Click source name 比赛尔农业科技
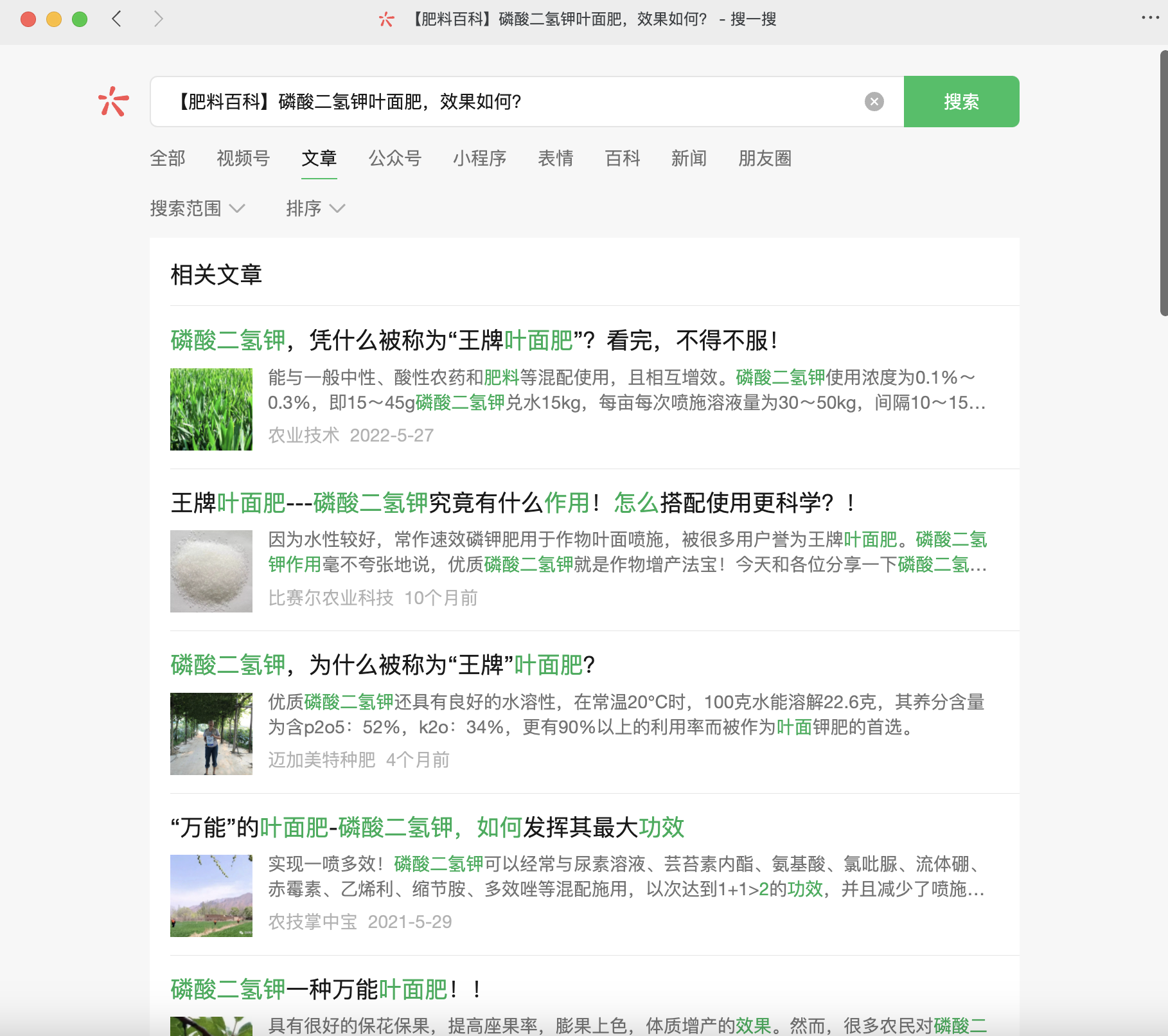Image resolution: width=1168 pixels, height=1036 pixels. tap(330, 598)
